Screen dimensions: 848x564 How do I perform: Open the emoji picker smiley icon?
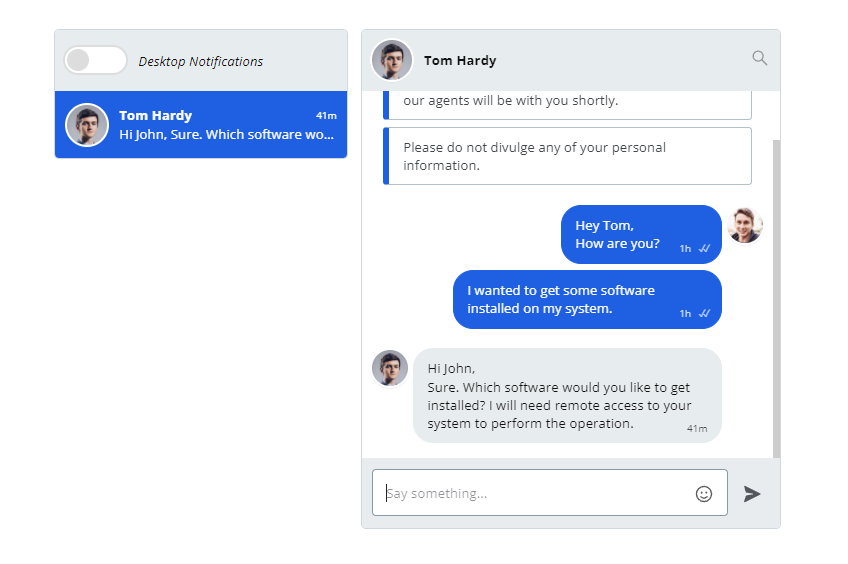(x=704, y=494)
